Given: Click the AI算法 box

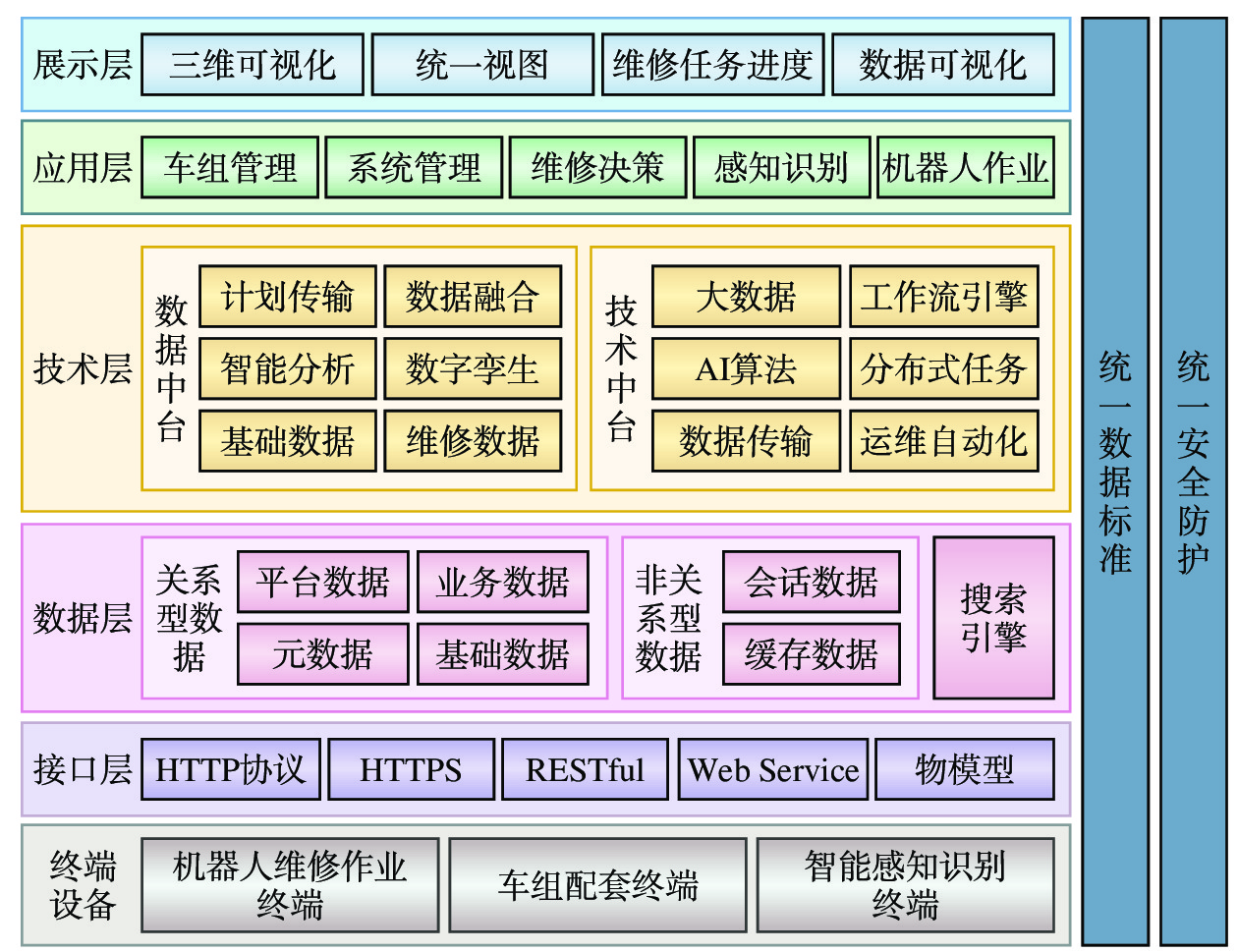Looking at the screenshot, I should coord(746,369).
